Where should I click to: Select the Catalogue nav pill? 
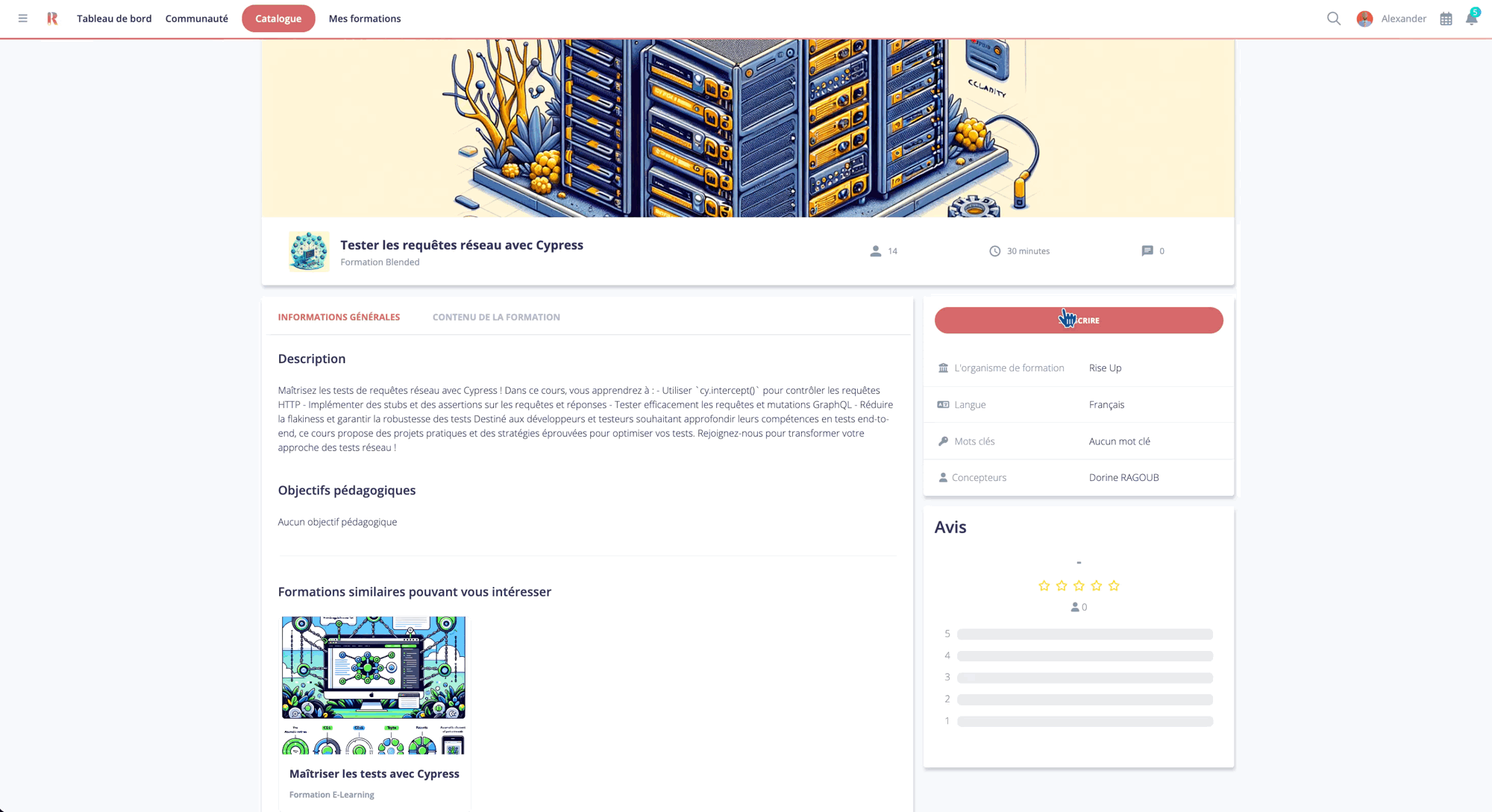tap(278, 19)
